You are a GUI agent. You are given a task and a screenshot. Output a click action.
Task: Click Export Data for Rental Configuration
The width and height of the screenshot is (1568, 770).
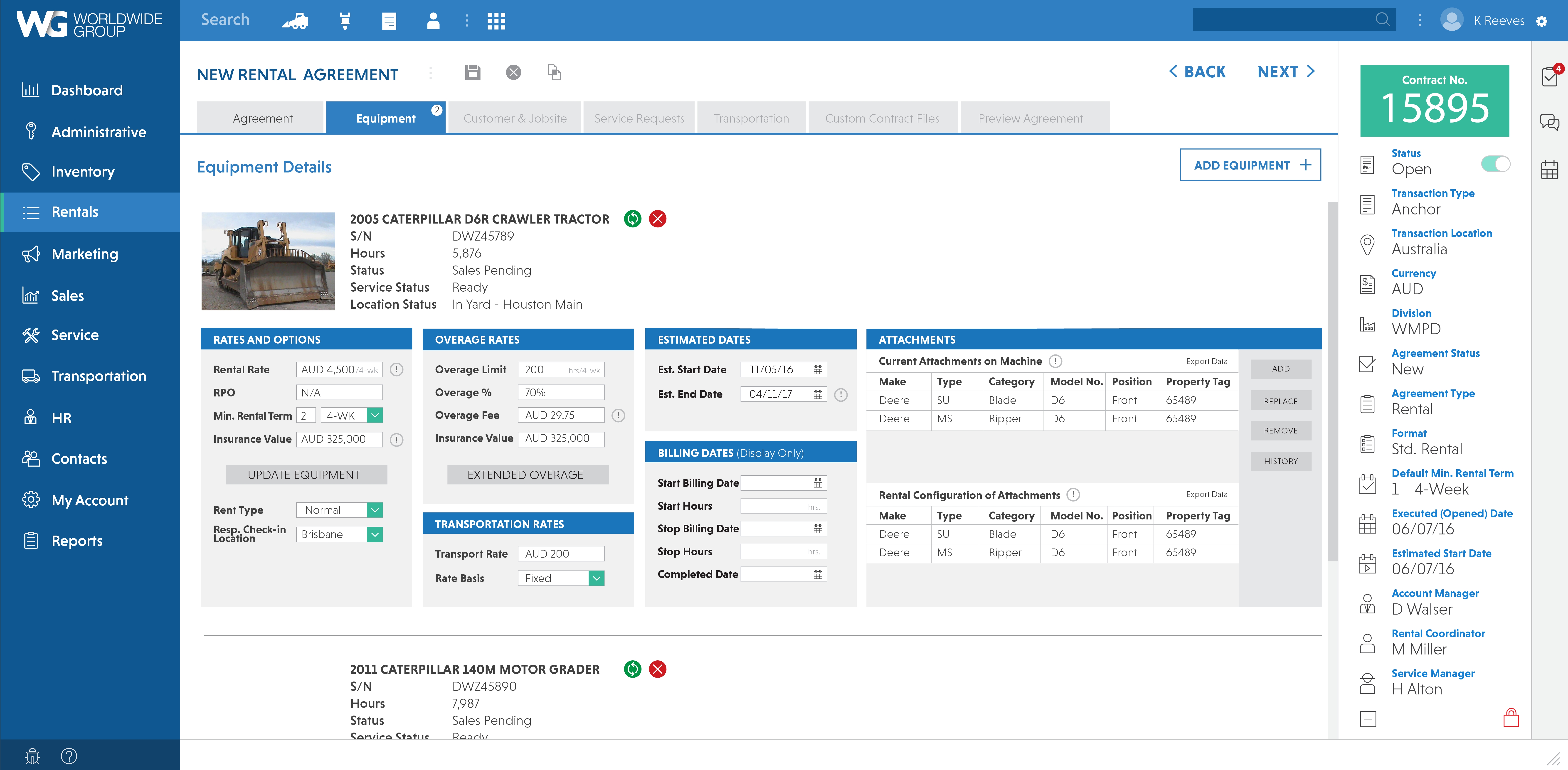click(1206, 494)
